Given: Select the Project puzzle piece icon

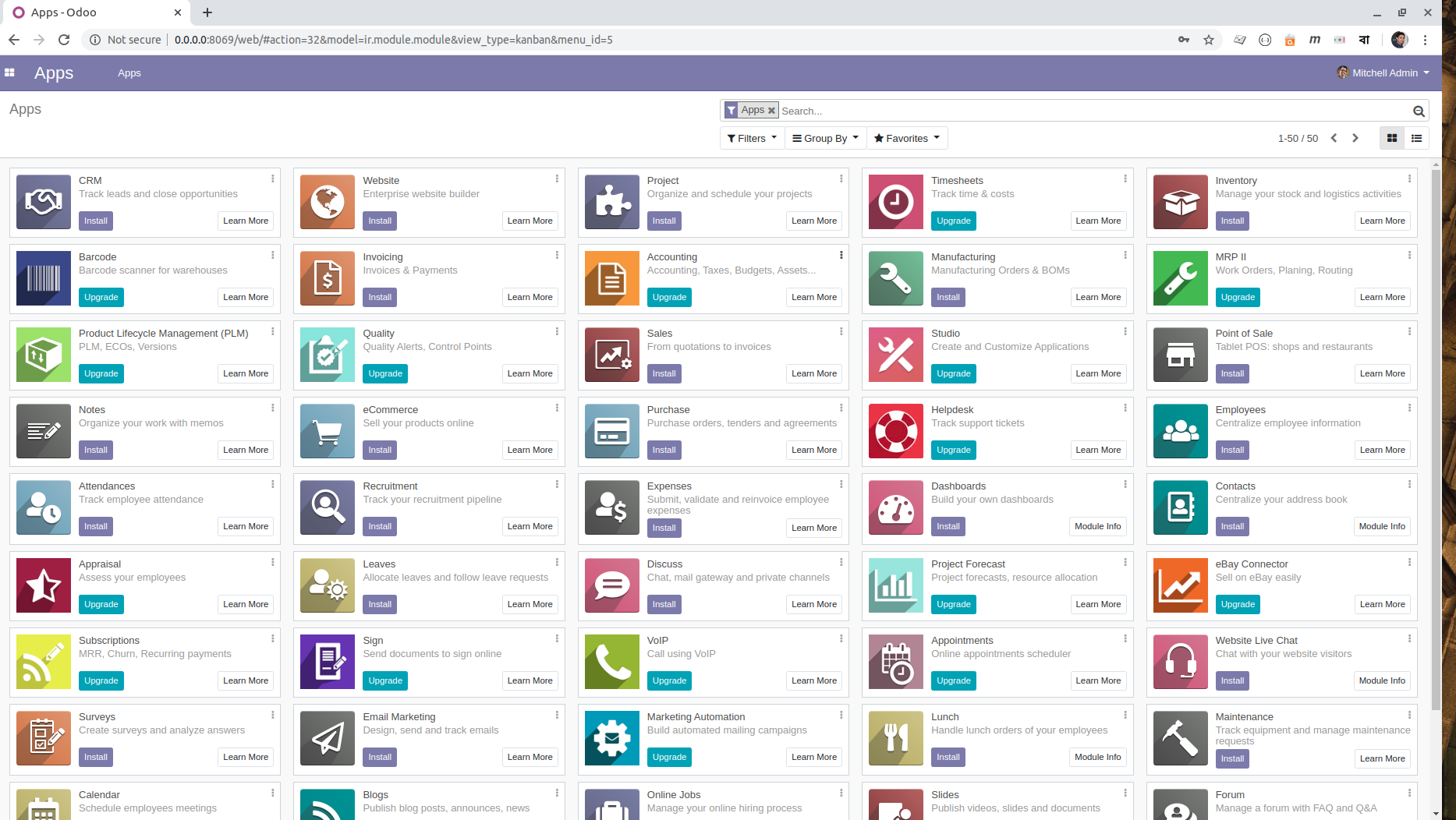Looking at the screenshot, I should point(612,202).
